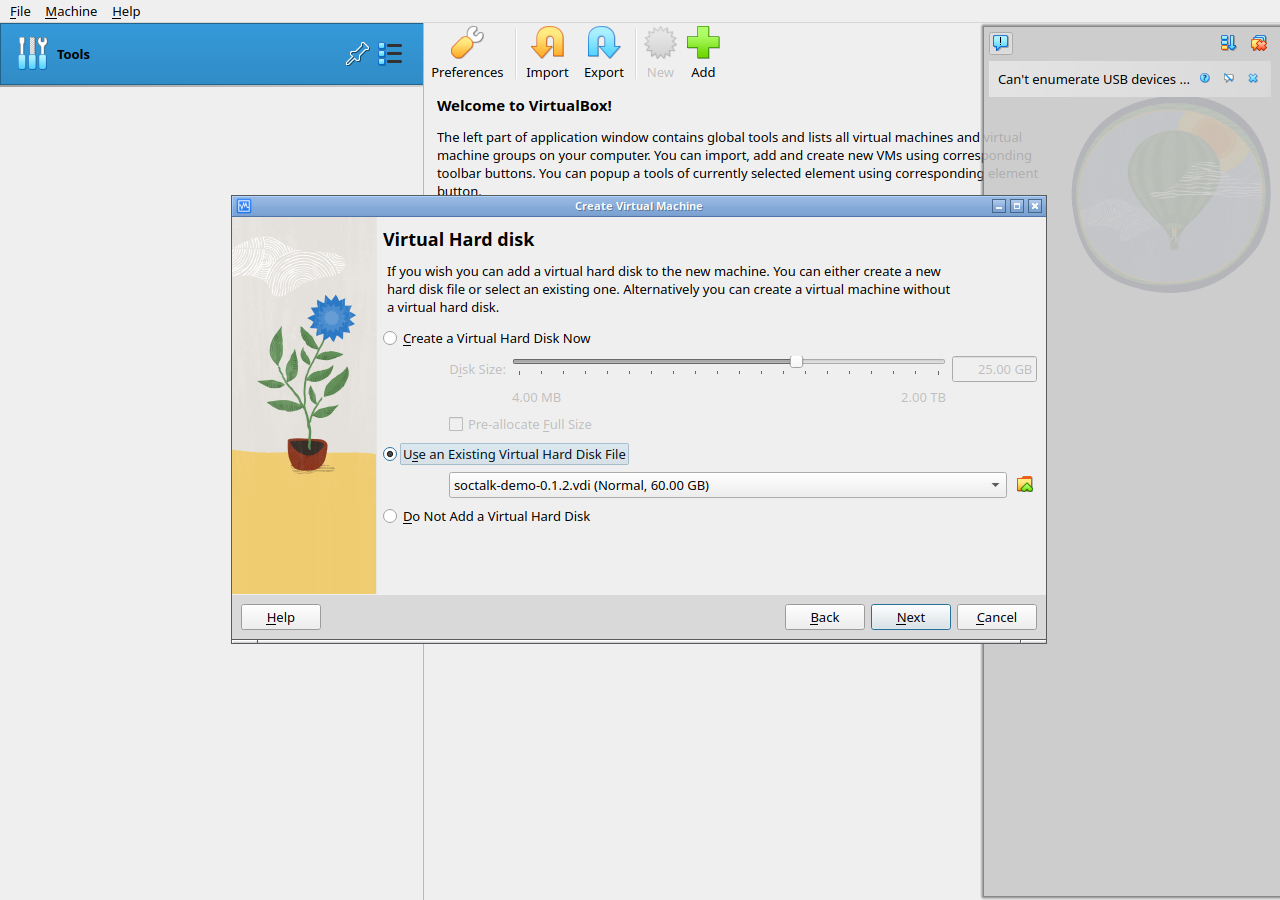The image size is (1280, 900).
Task: Select Use an Existing Virtual Hard Disk File
Action: tap(505, 454)
